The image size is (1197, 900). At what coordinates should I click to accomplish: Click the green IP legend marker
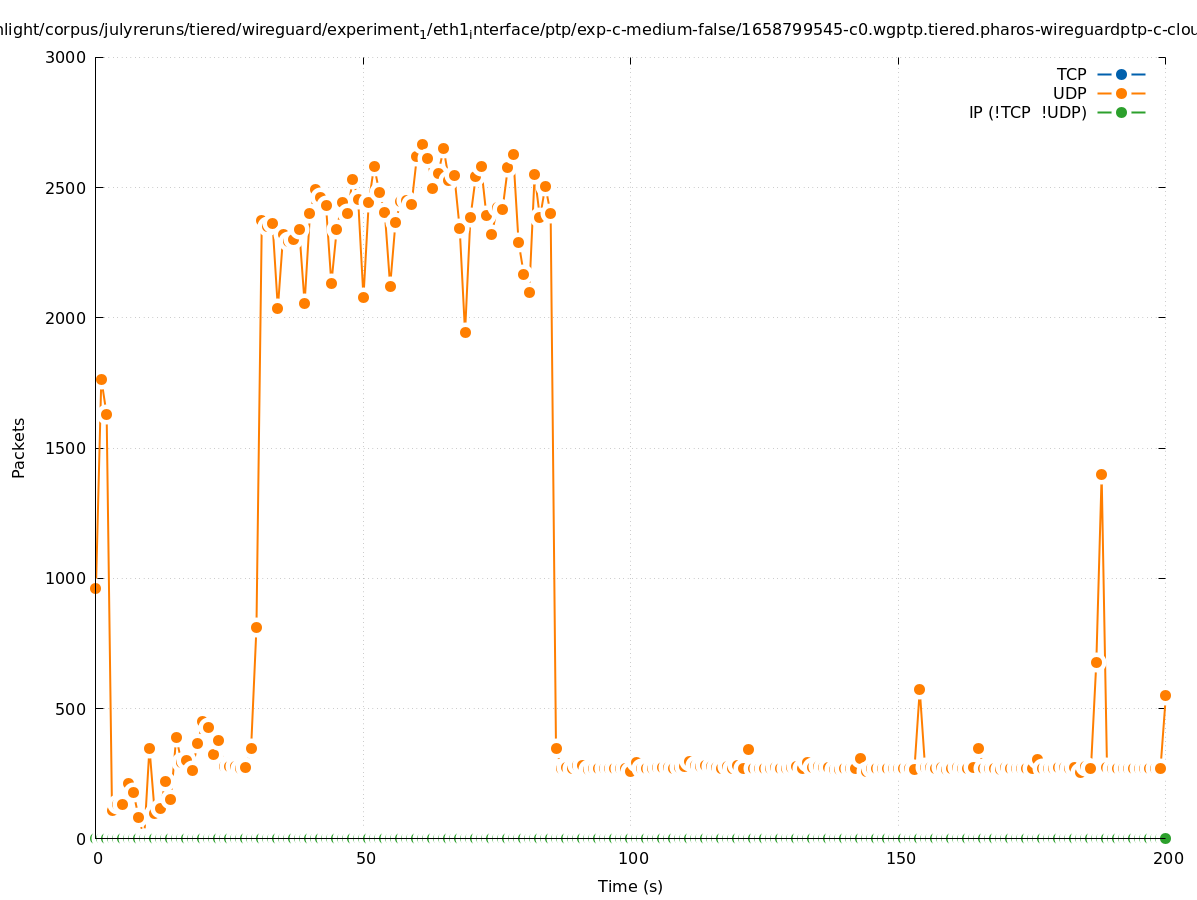tap(1121, 112)
